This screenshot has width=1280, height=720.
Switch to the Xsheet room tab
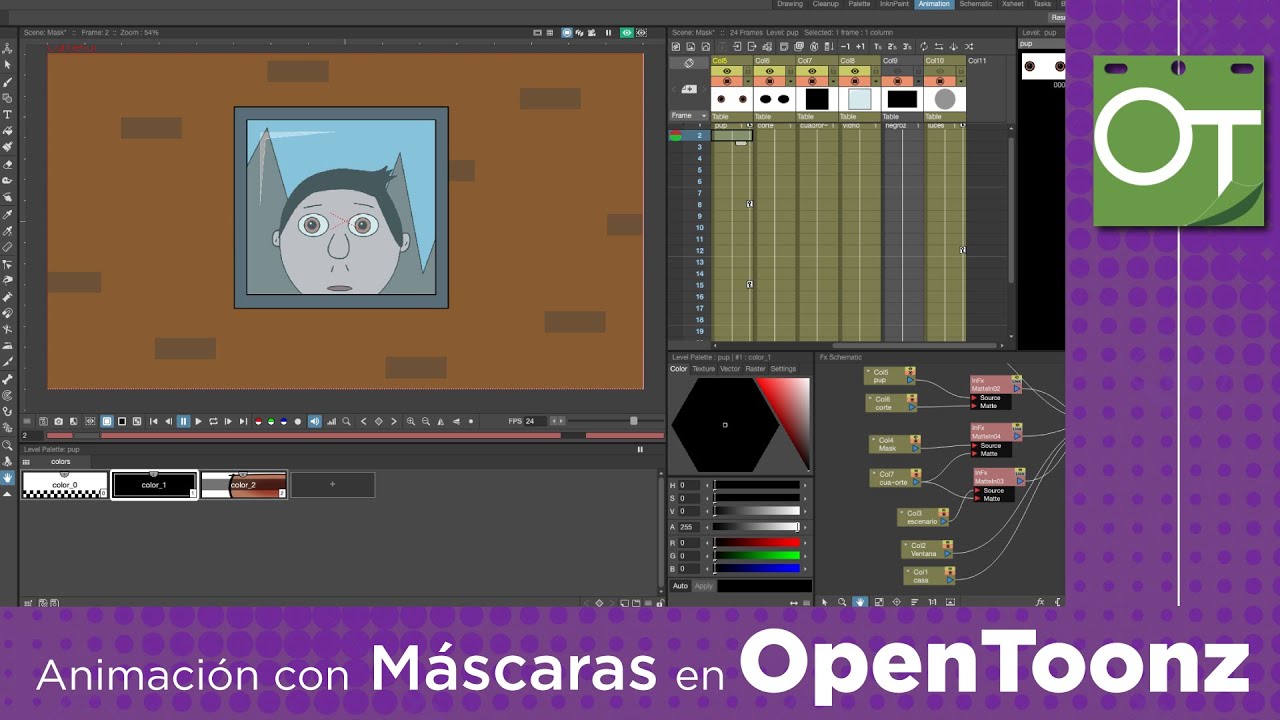point(1013,4)
